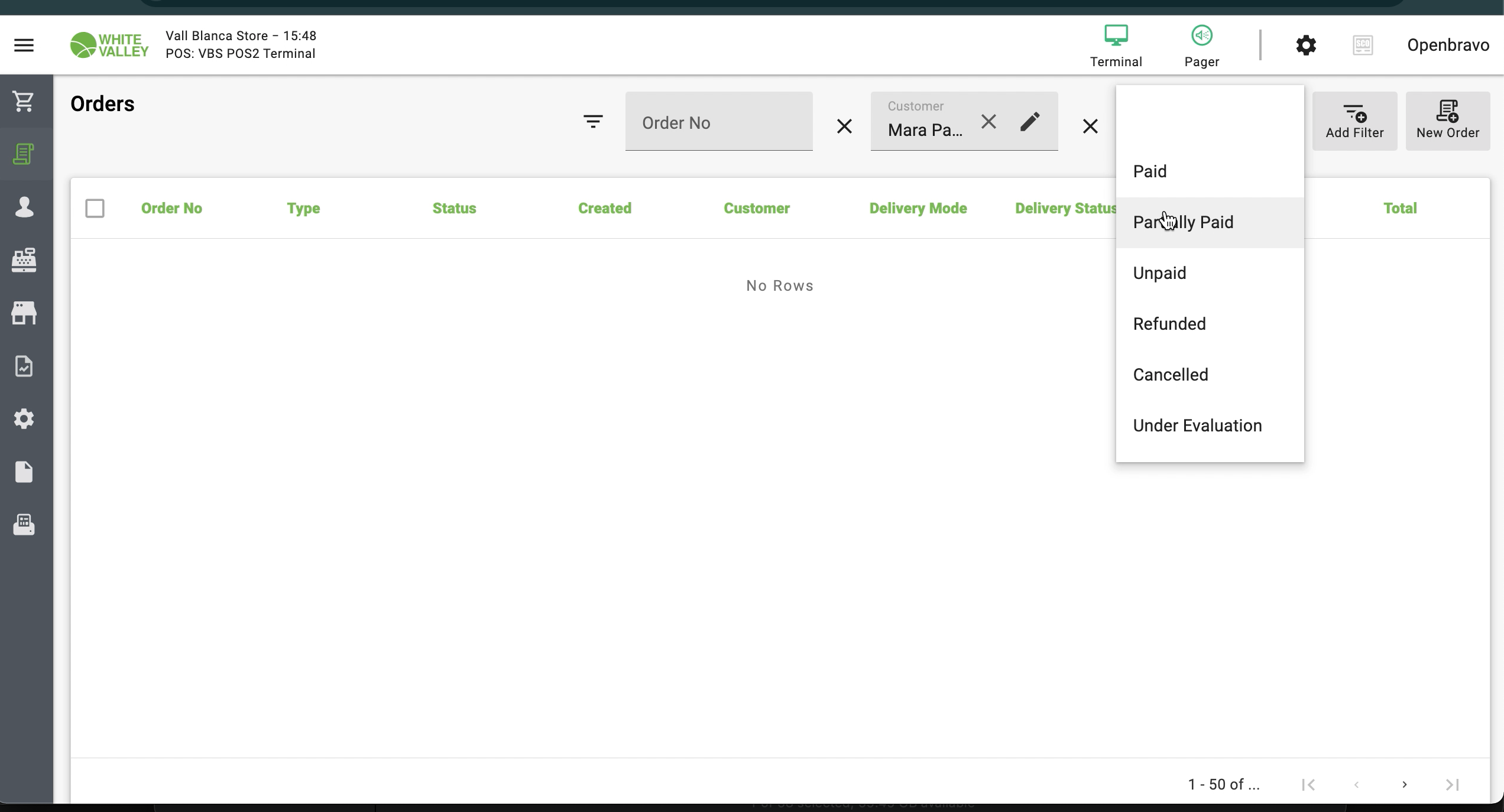Toggle the select-all orders checkbox
This screenshot has width=1504, height=812.
click(95, 208)
